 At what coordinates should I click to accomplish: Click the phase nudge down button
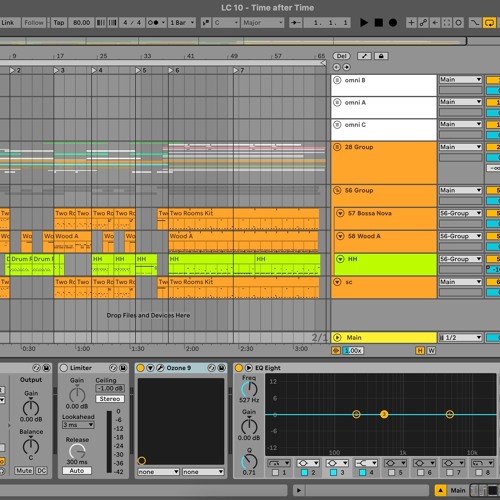point(100,23)
